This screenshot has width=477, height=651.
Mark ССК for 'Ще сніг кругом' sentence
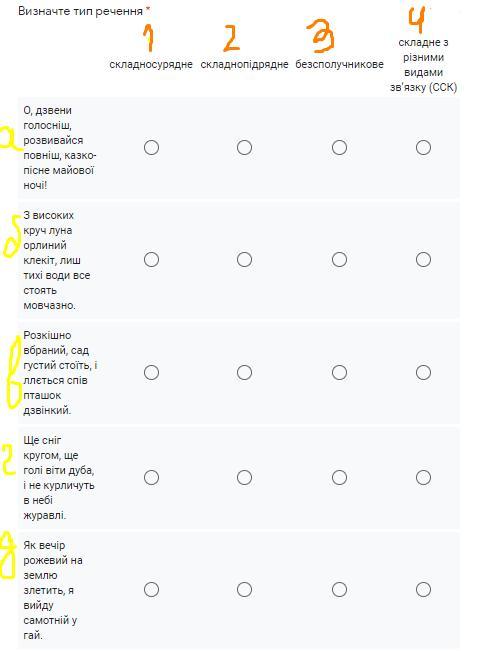coord(423,477)
